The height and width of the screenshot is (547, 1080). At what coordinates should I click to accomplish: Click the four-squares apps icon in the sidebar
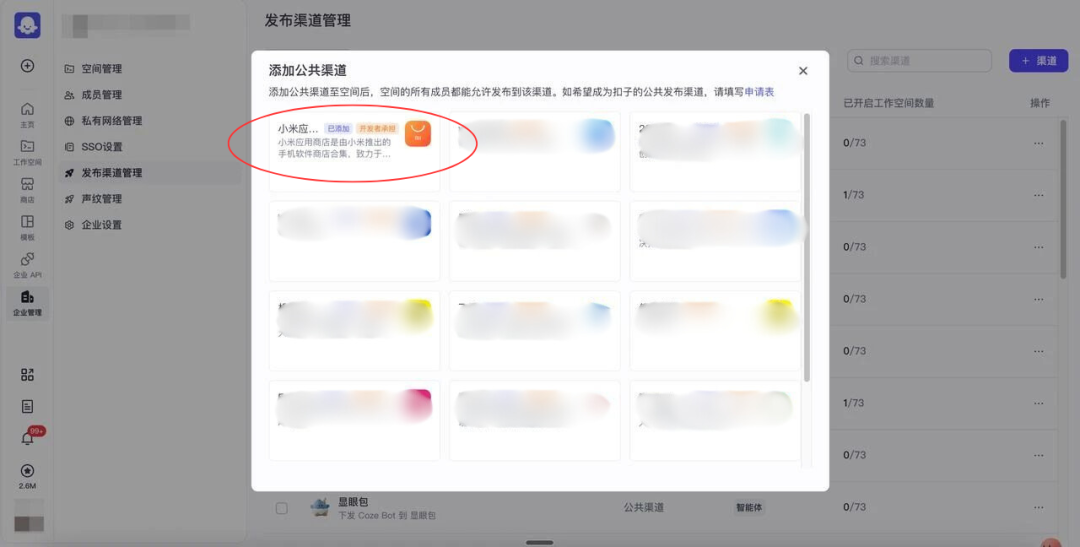tap(28, 375)
